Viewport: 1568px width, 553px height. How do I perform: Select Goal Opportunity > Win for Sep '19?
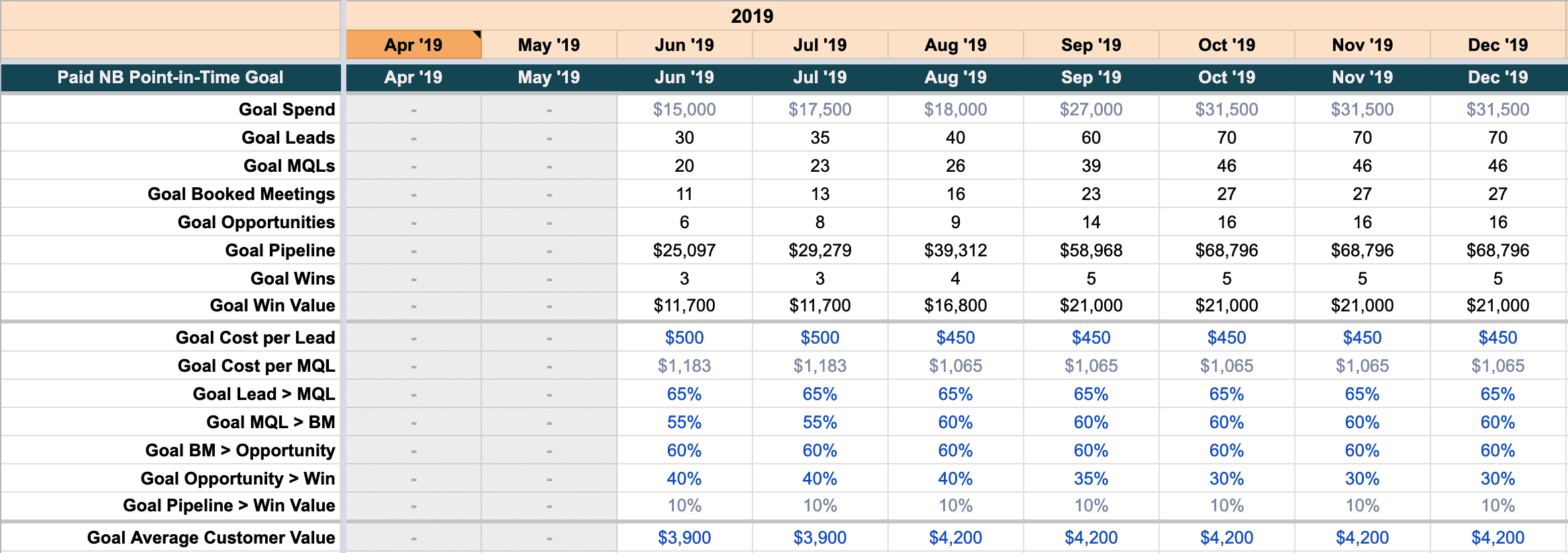coord(1091,479)
